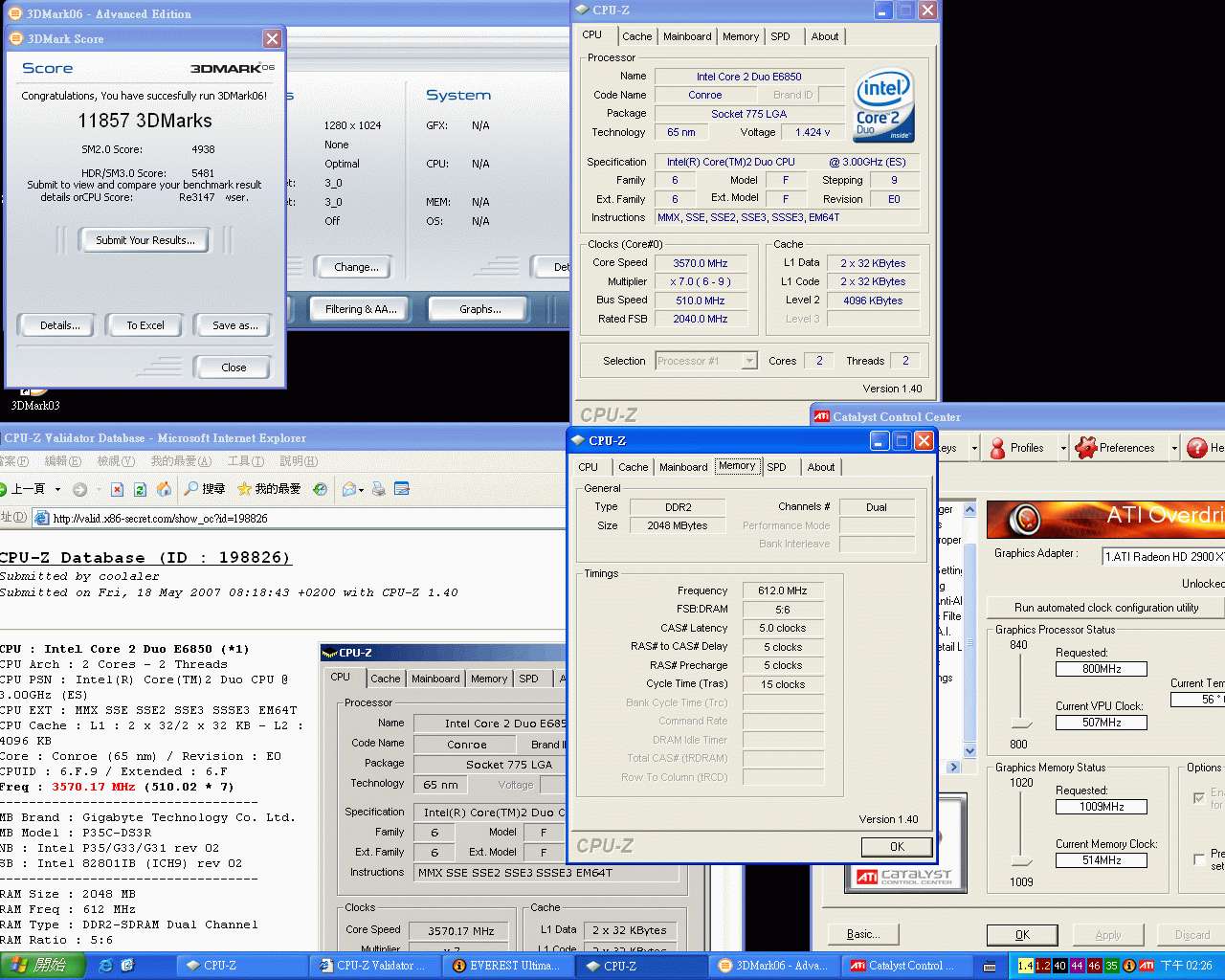The height and width of the screenshot is (980, 1225).
Task: Open IE Mail dropdown arrow
Action: pos(363,489)
